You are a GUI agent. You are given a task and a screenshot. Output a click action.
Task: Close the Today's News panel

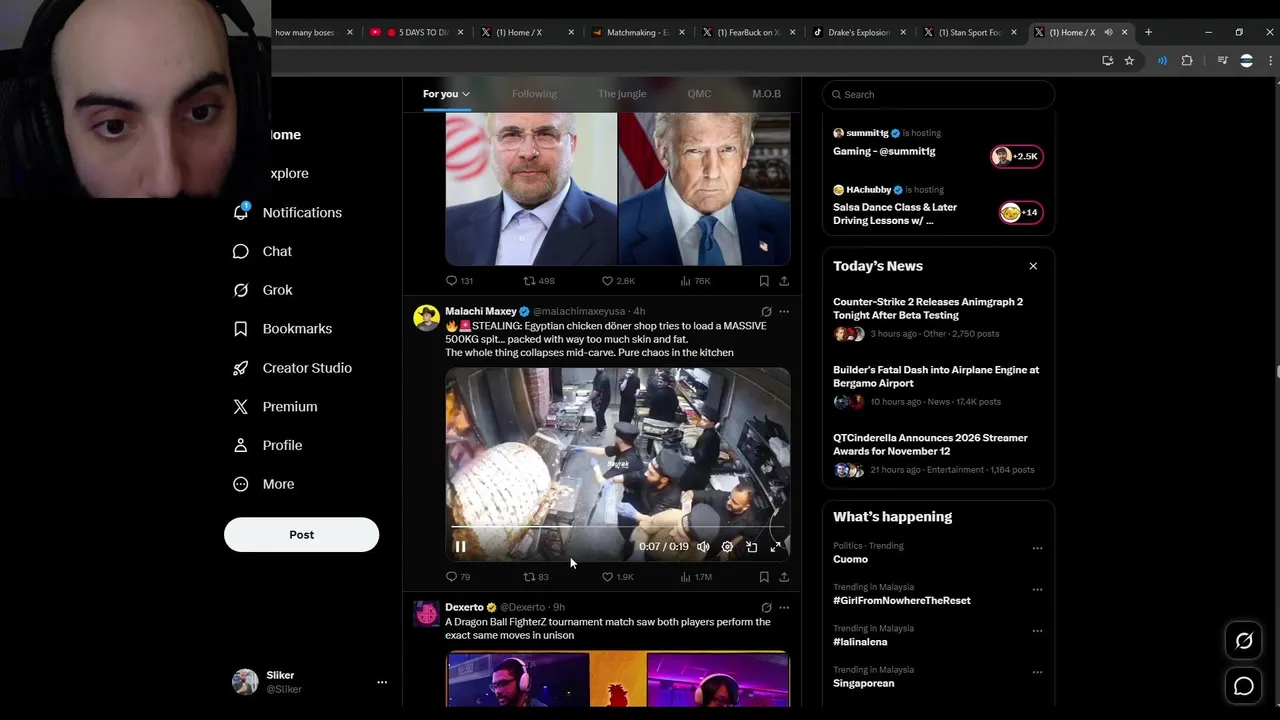(1033, 266)
